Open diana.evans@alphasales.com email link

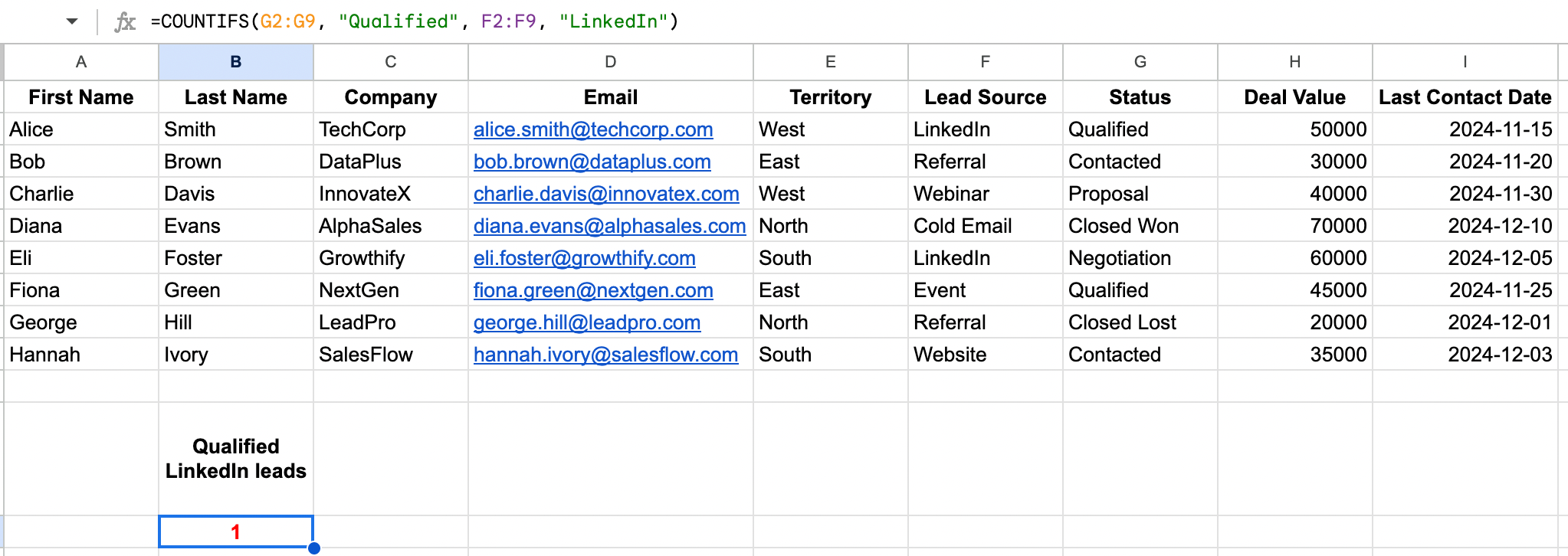point(609,226)
